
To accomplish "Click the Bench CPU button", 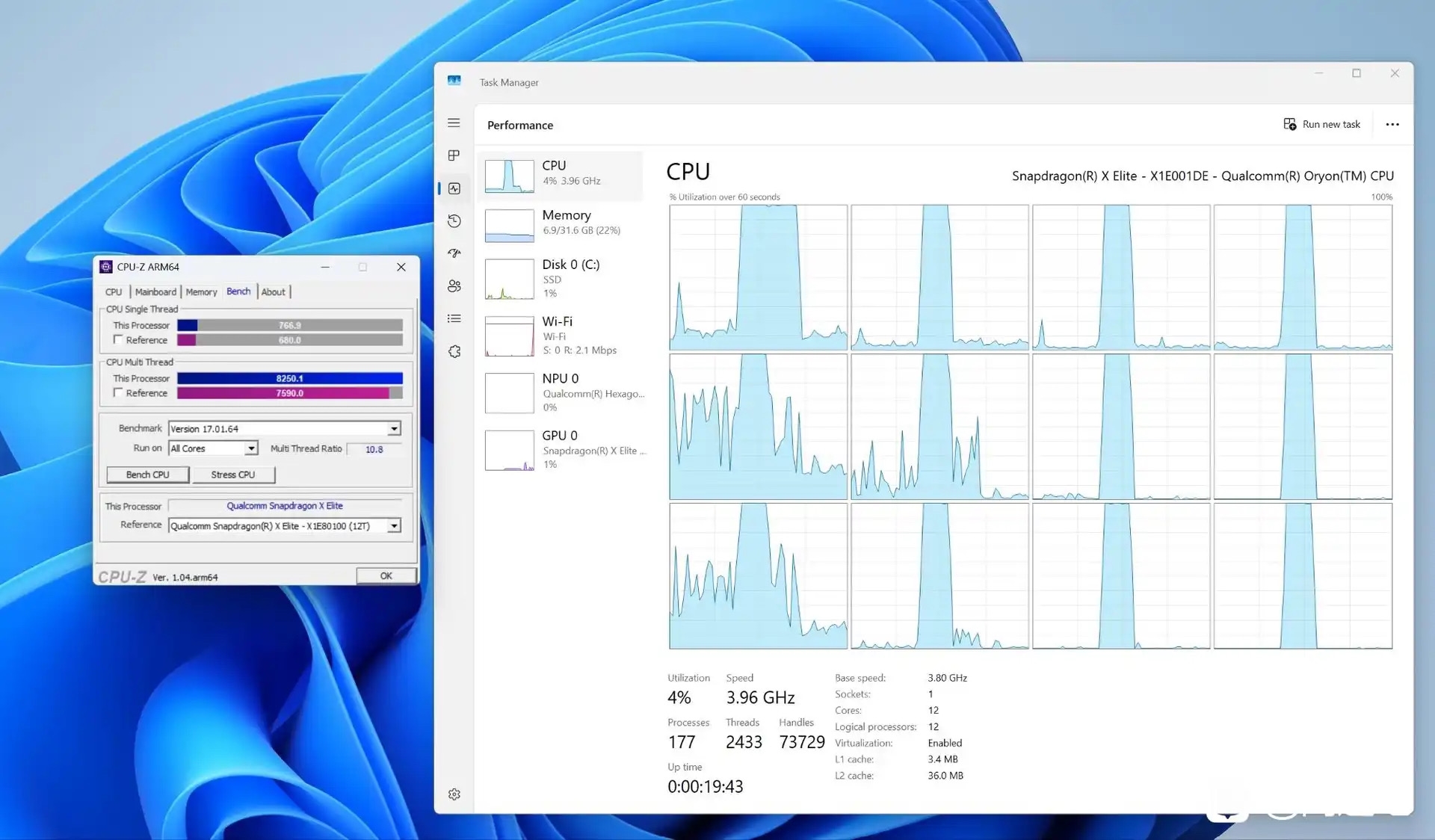I will click(x=147, y=475).
